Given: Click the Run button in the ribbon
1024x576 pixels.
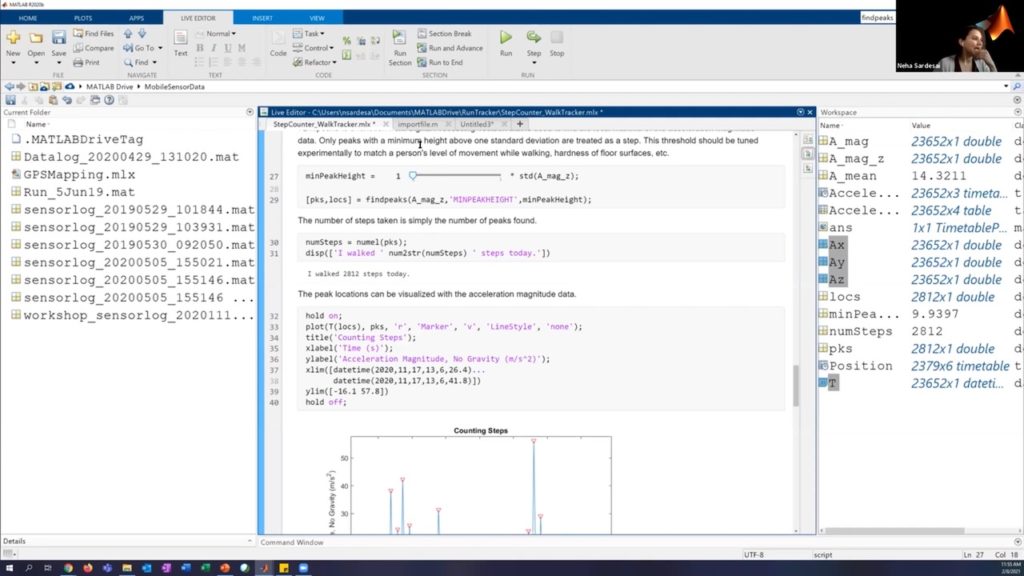Looking at the screenshot, I should pyautogui.click(x=506, y=42).
